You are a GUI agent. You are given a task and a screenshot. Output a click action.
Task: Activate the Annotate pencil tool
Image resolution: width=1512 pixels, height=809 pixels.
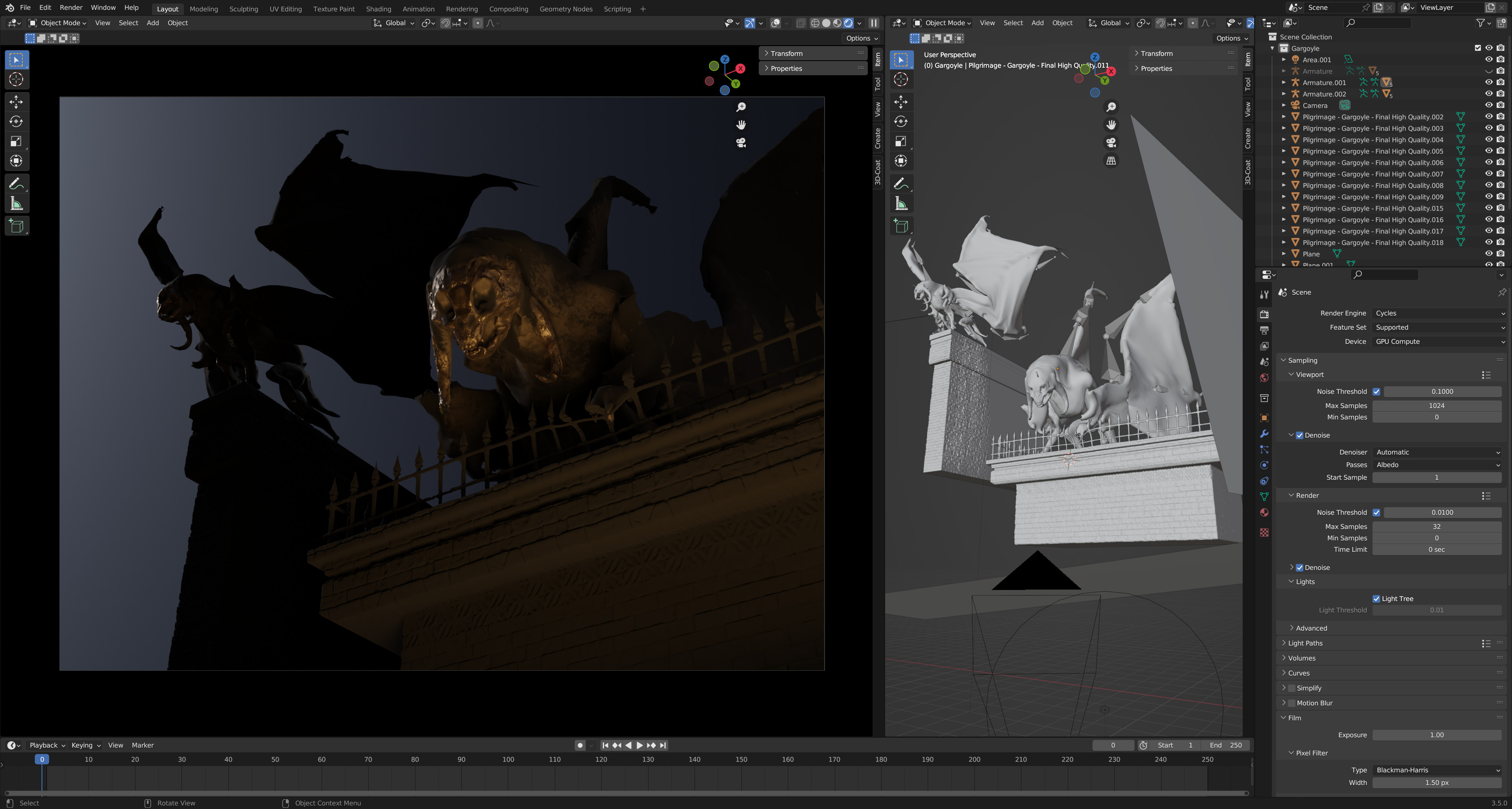[x=17, y=184]
